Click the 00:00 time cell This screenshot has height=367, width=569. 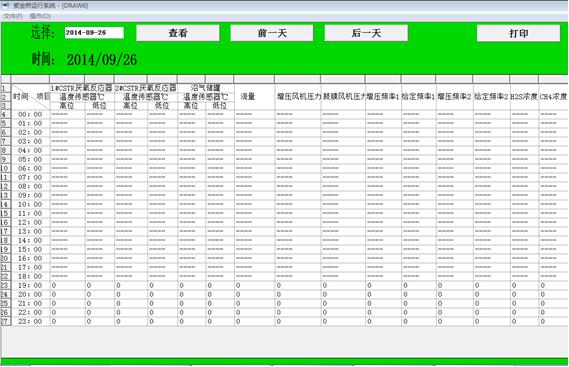coord(30,114)
